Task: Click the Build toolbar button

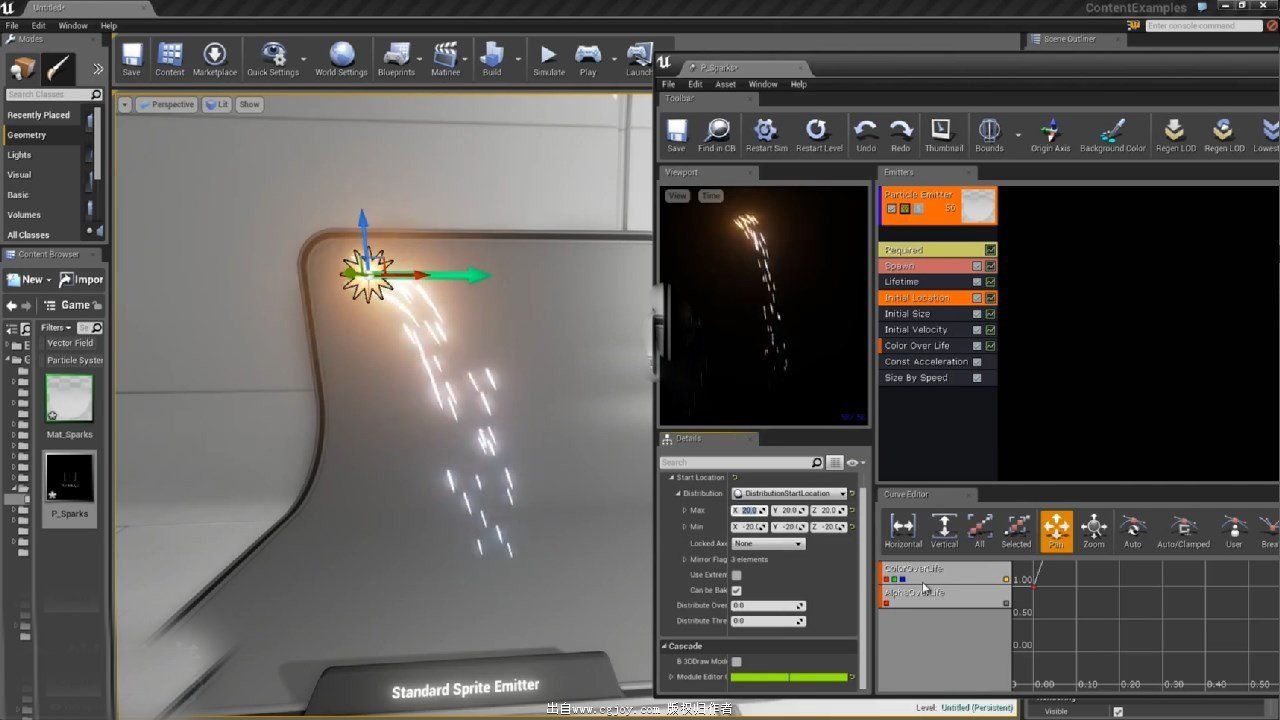Action: click(492, 59)
